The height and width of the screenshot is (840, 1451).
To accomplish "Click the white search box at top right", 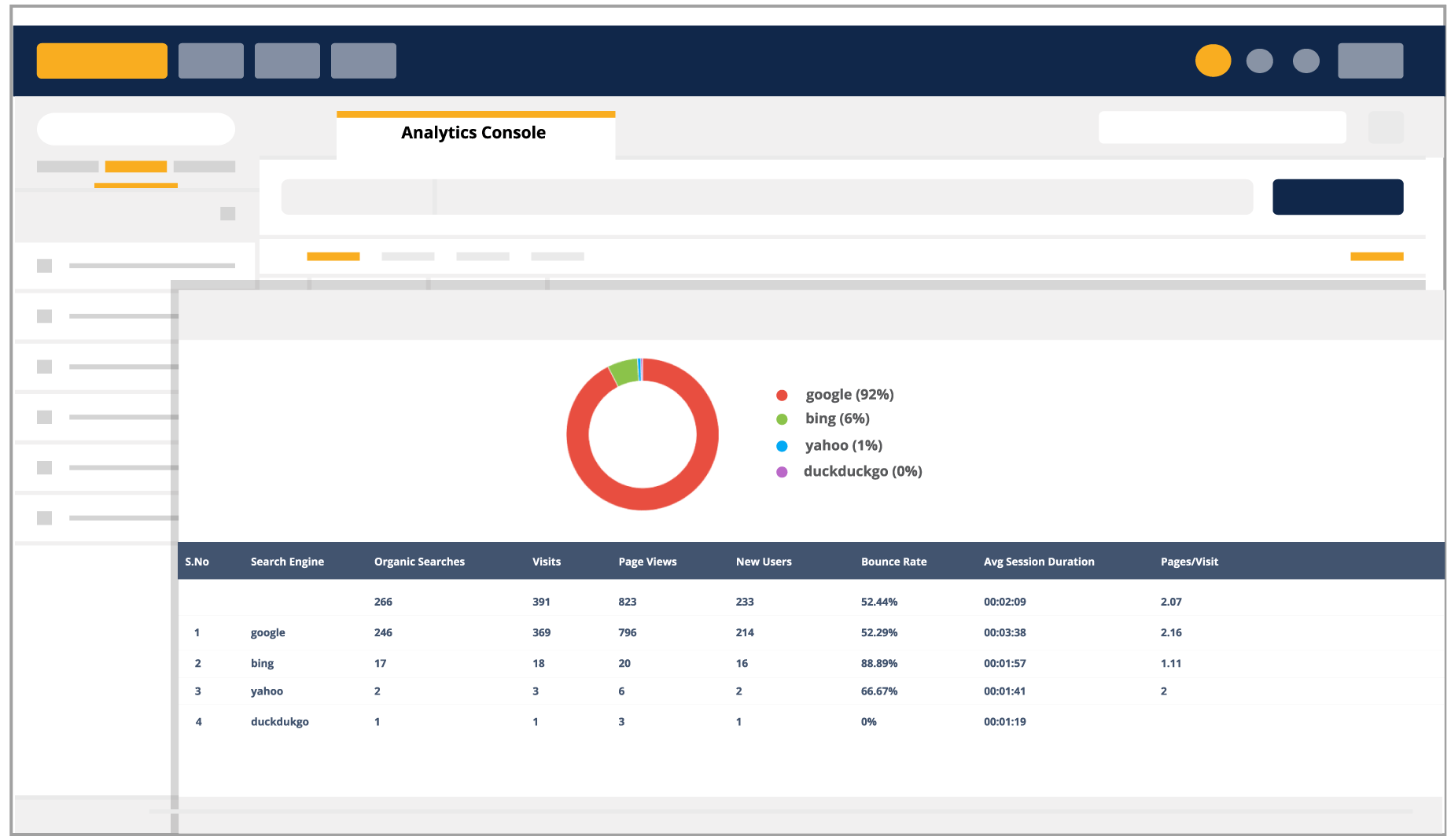I will coord(1221,127).
